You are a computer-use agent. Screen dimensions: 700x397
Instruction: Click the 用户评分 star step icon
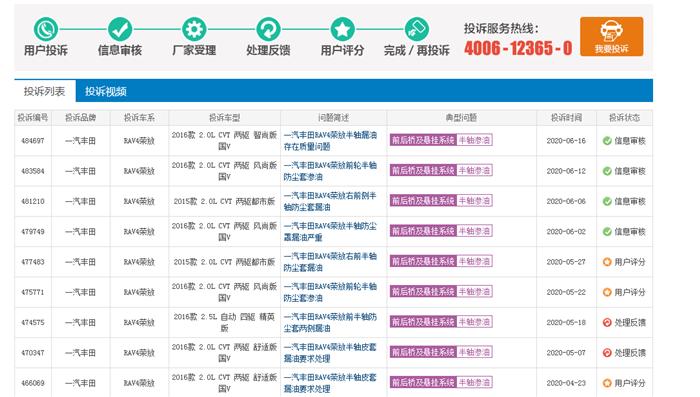(x=342, y=29)
